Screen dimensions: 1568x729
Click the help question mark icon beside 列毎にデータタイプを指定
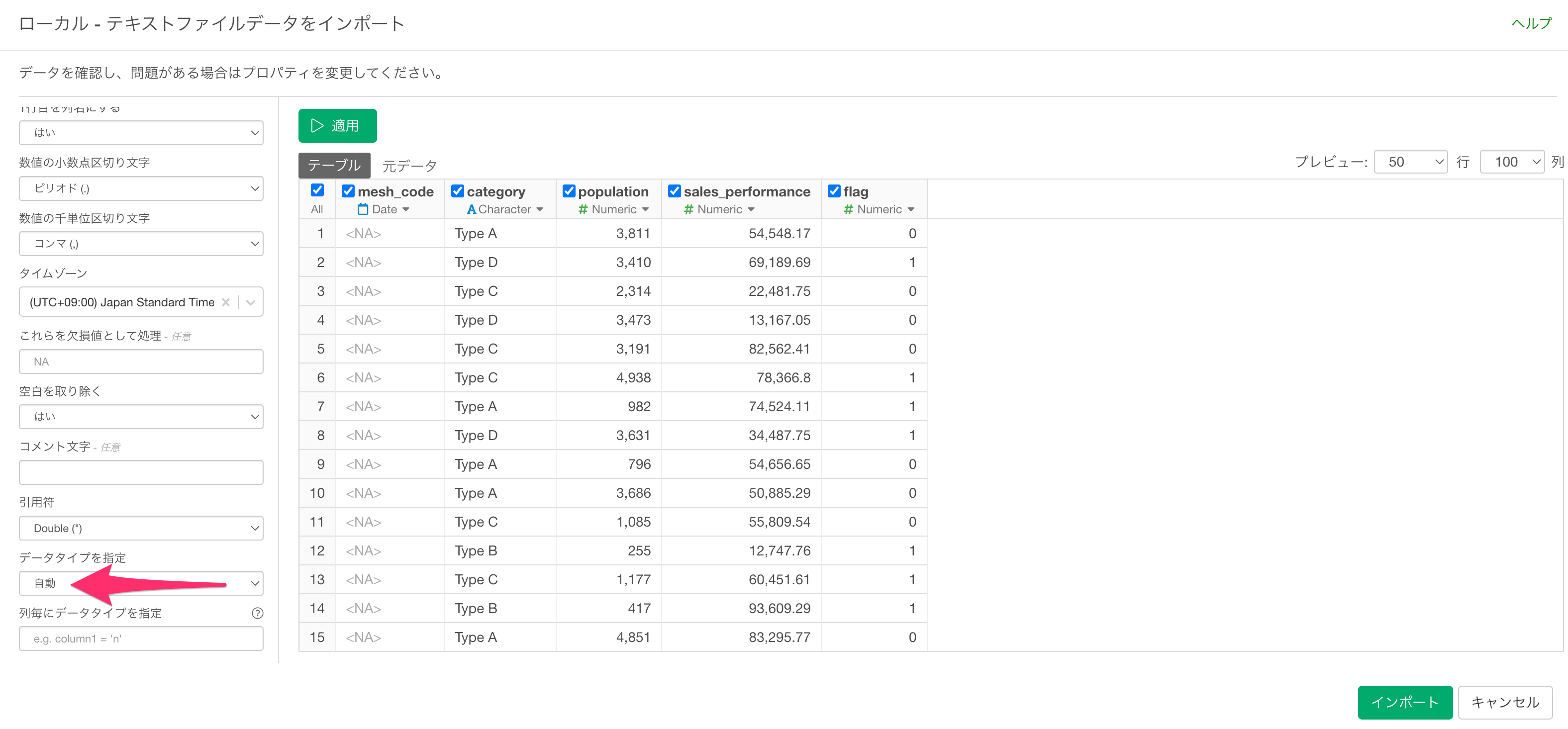click(258, 613)
